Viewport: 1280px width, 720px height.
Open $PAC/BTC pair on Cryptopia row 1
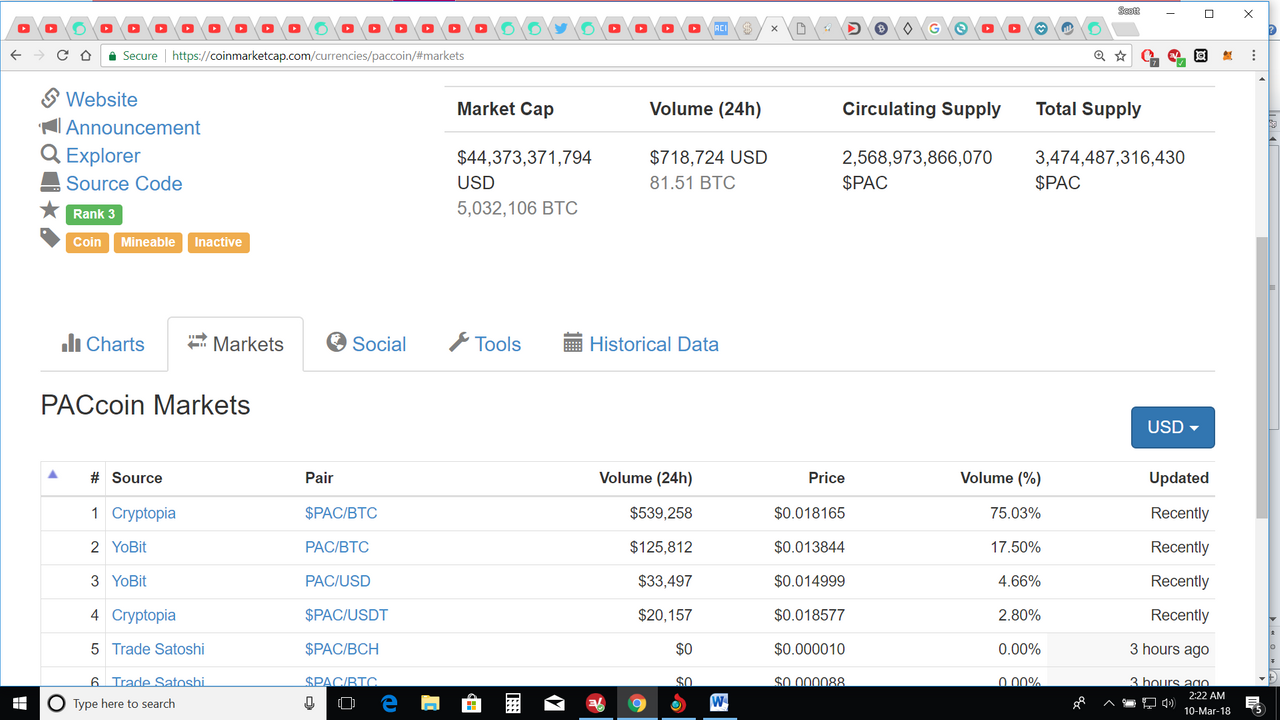click(x=341, y=513)
